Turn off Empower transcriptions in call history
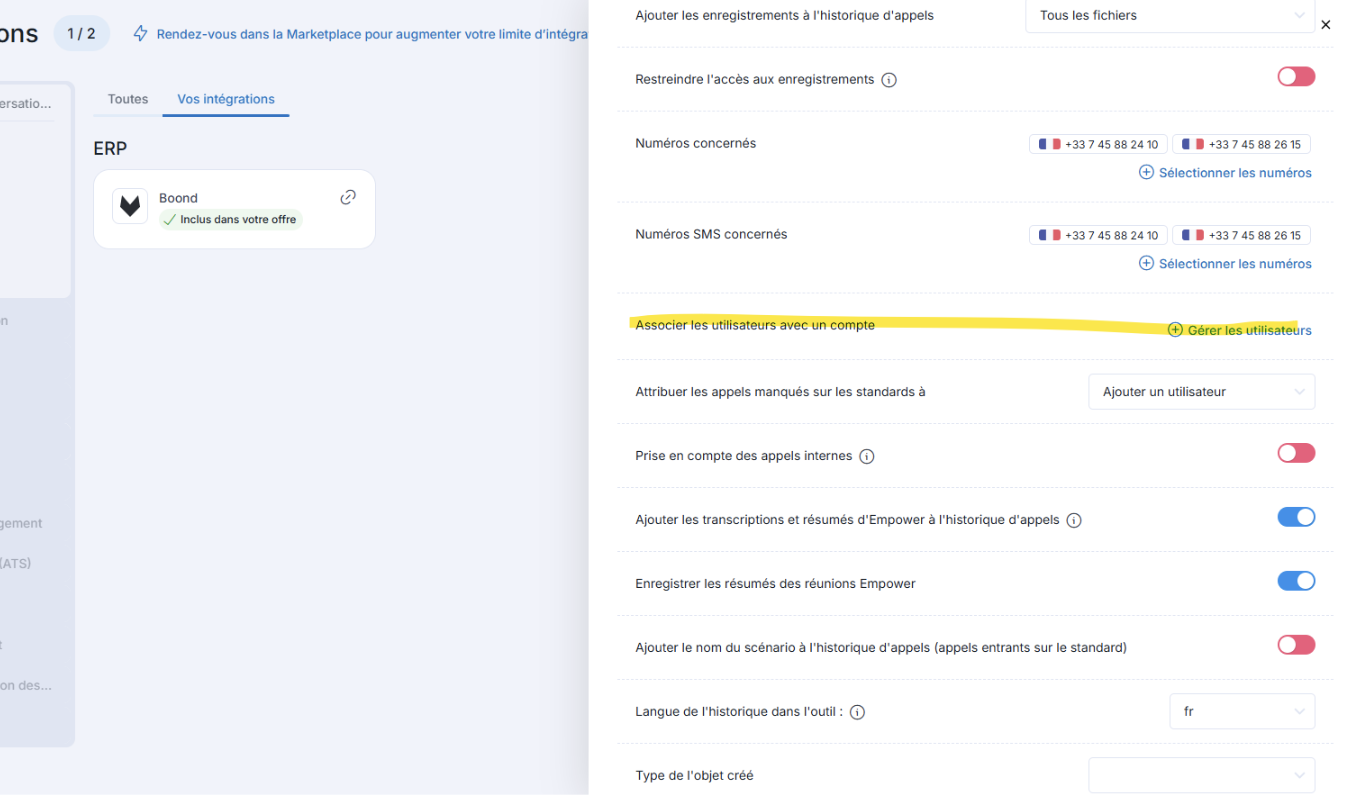The width and height of the screenshot is (1350, 796). pos(1296,518)
